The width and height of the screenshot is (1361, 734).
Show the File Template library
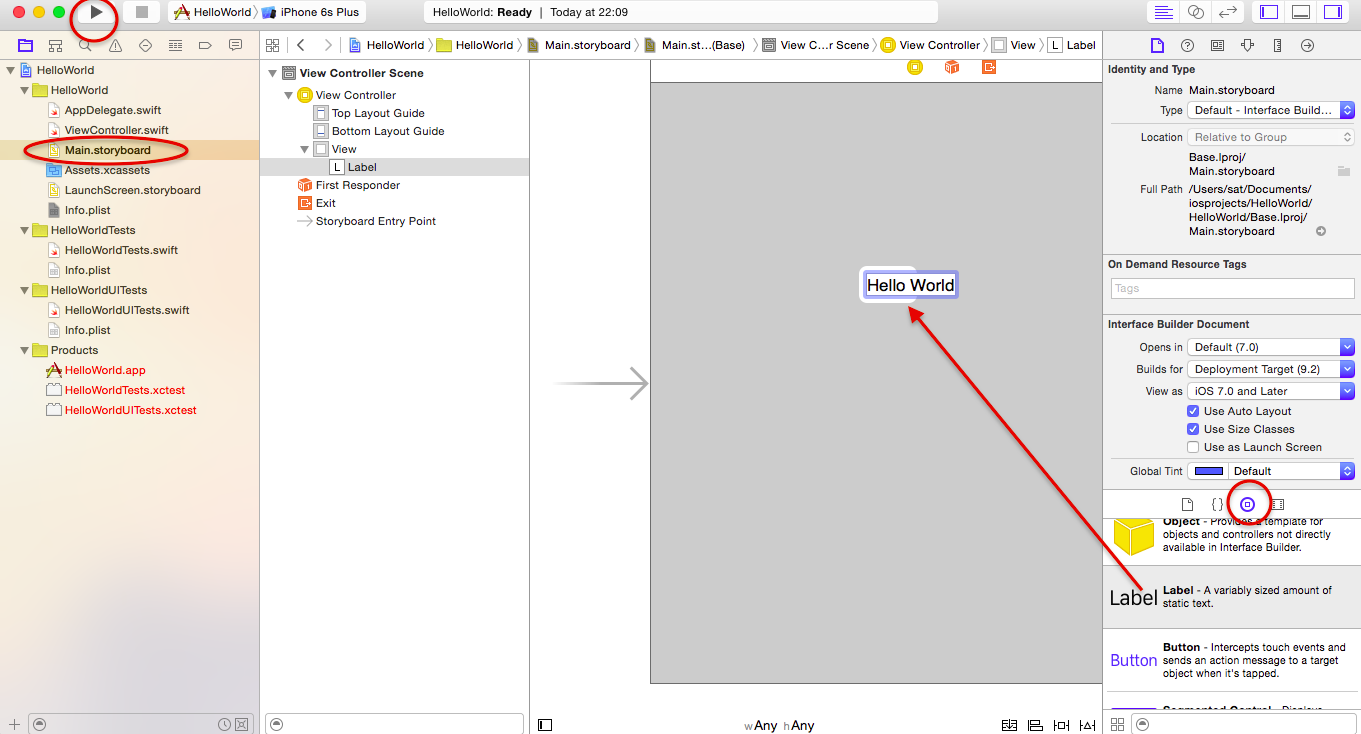click(x=1187, y=504)
